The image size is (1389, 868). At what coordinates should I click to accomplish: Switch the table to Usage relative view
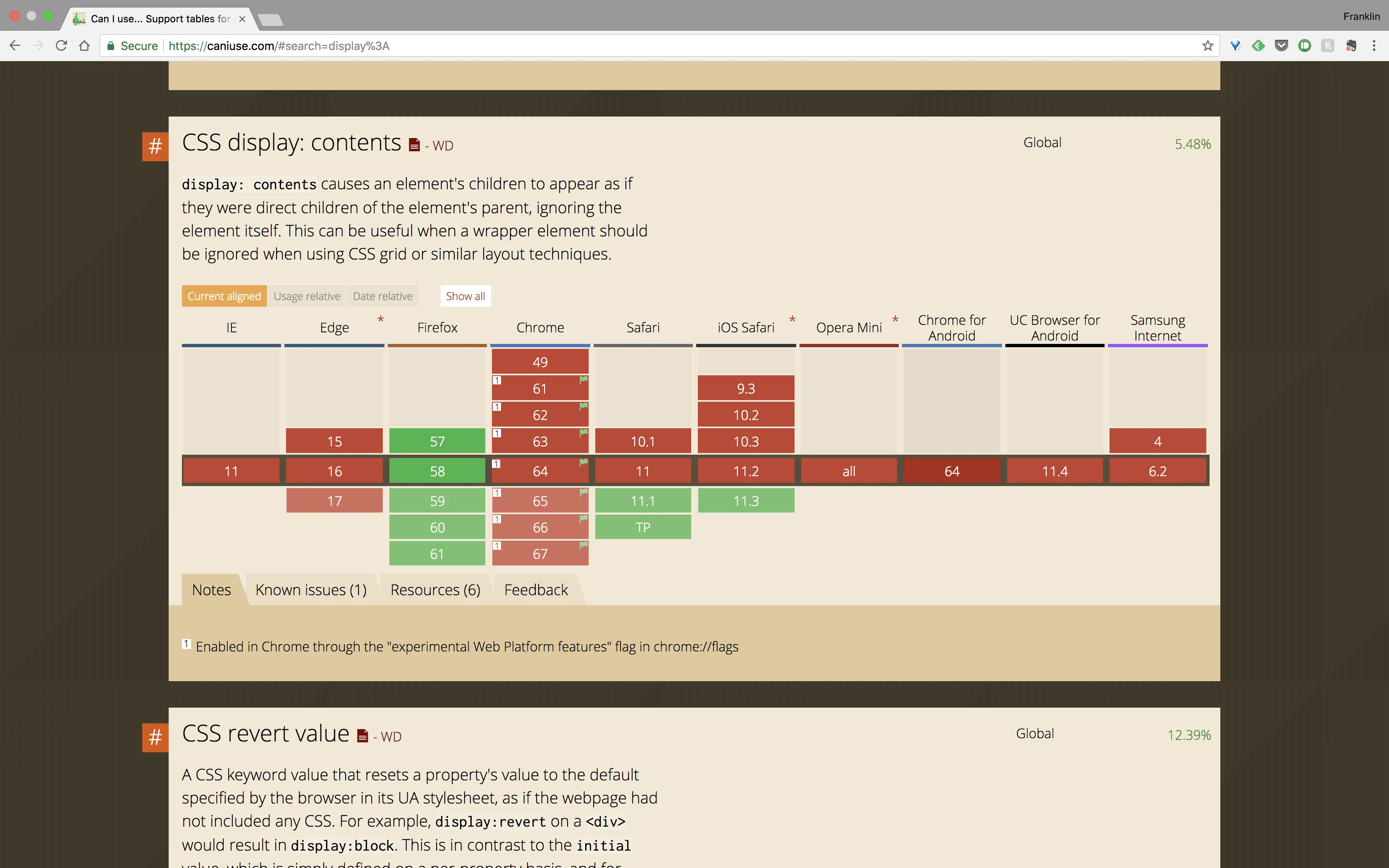(x=306, y=296)
